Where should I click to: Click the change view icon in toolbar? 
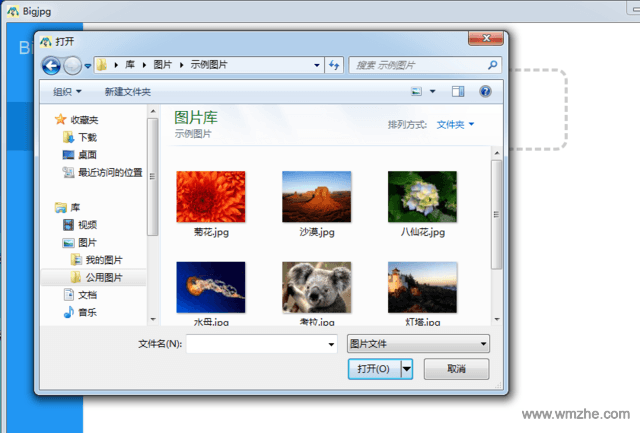pos(417,92)
